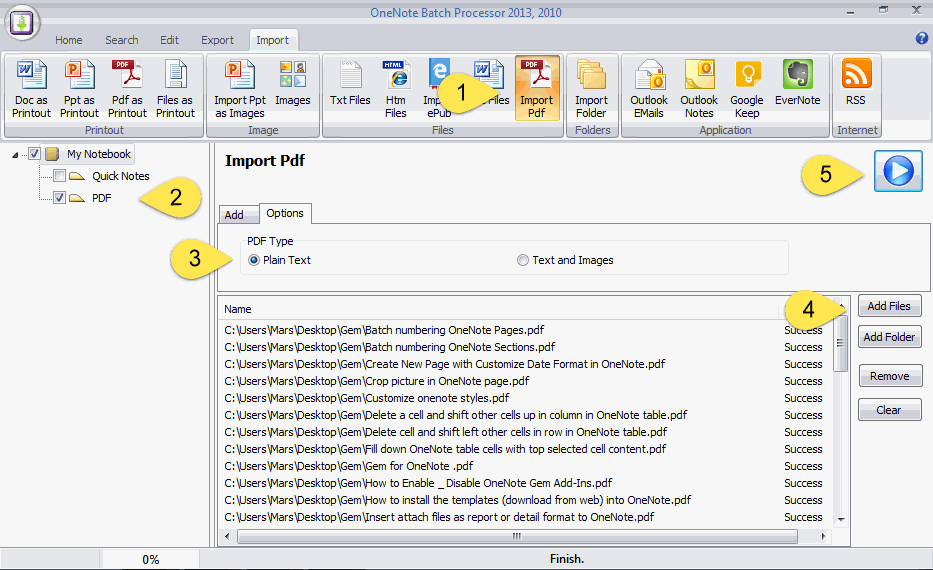Click the vertical scrollbar thumb in file list
The height and width of the screenshot is (570, 933).
coord(840,343)
